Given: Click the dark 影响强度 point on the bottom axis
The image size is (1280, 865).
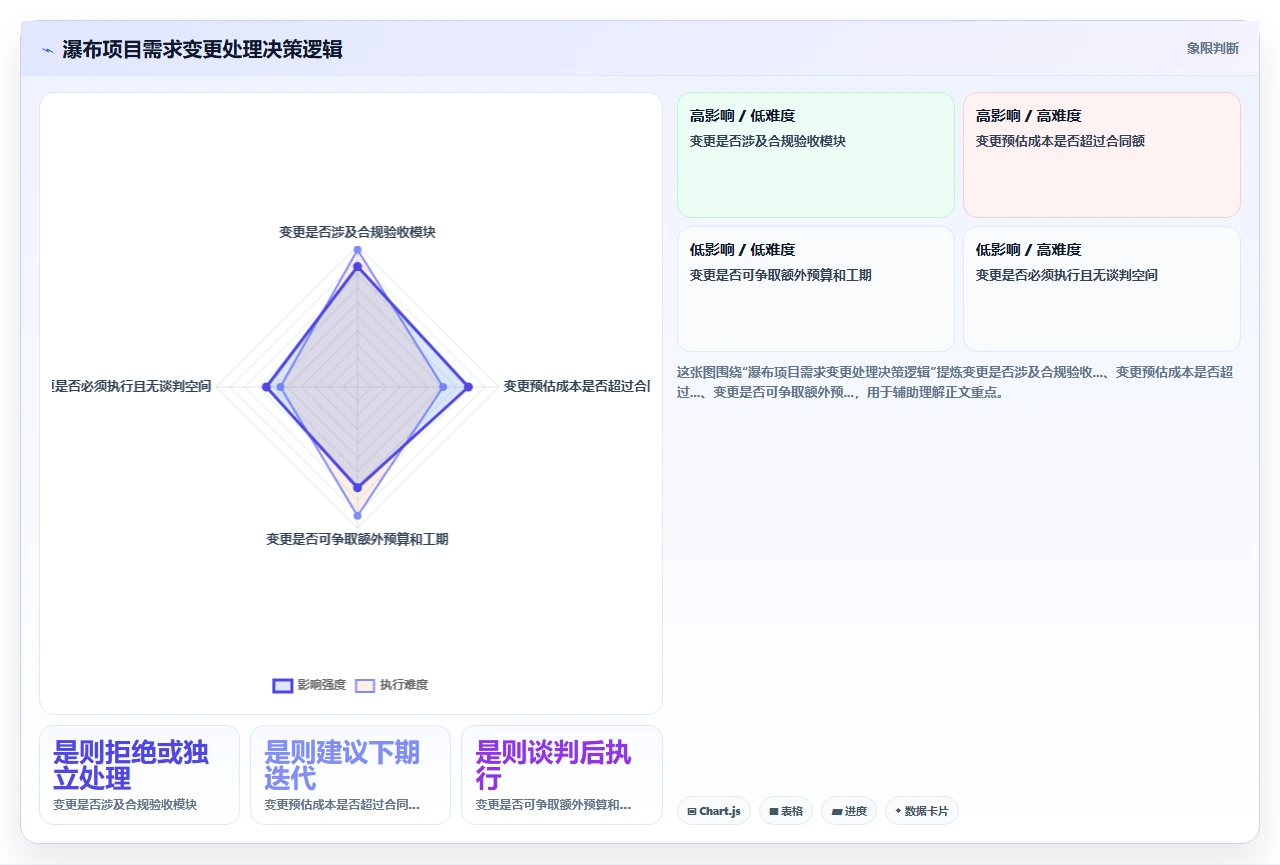Looking at the screenshot, I should (x=357, y=487).
